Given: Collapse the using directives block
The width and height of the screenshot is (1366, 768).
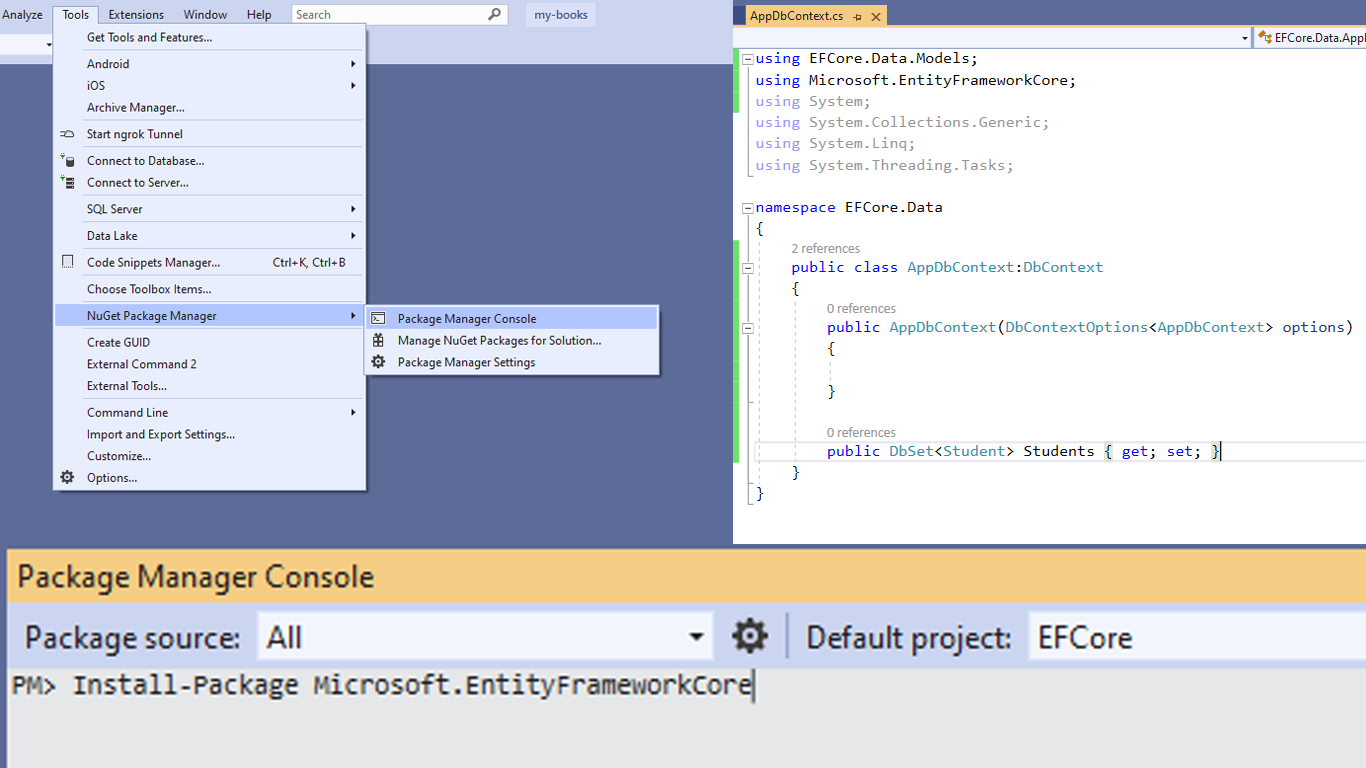Looking at the screenshot, I should [748, 59].
